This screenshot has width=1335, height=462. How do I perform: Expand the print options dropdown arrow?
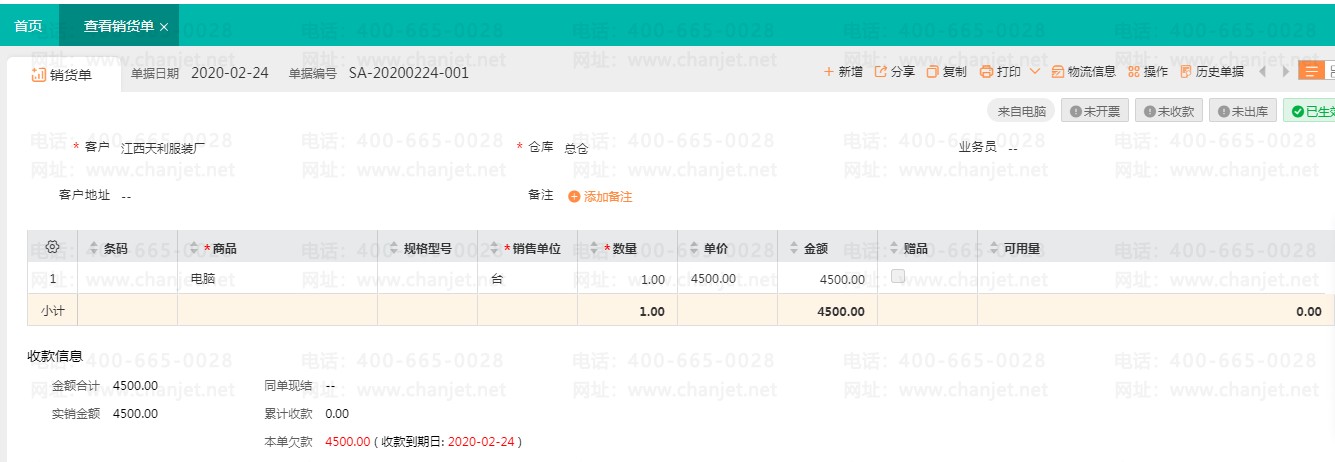pos(1034,72)
